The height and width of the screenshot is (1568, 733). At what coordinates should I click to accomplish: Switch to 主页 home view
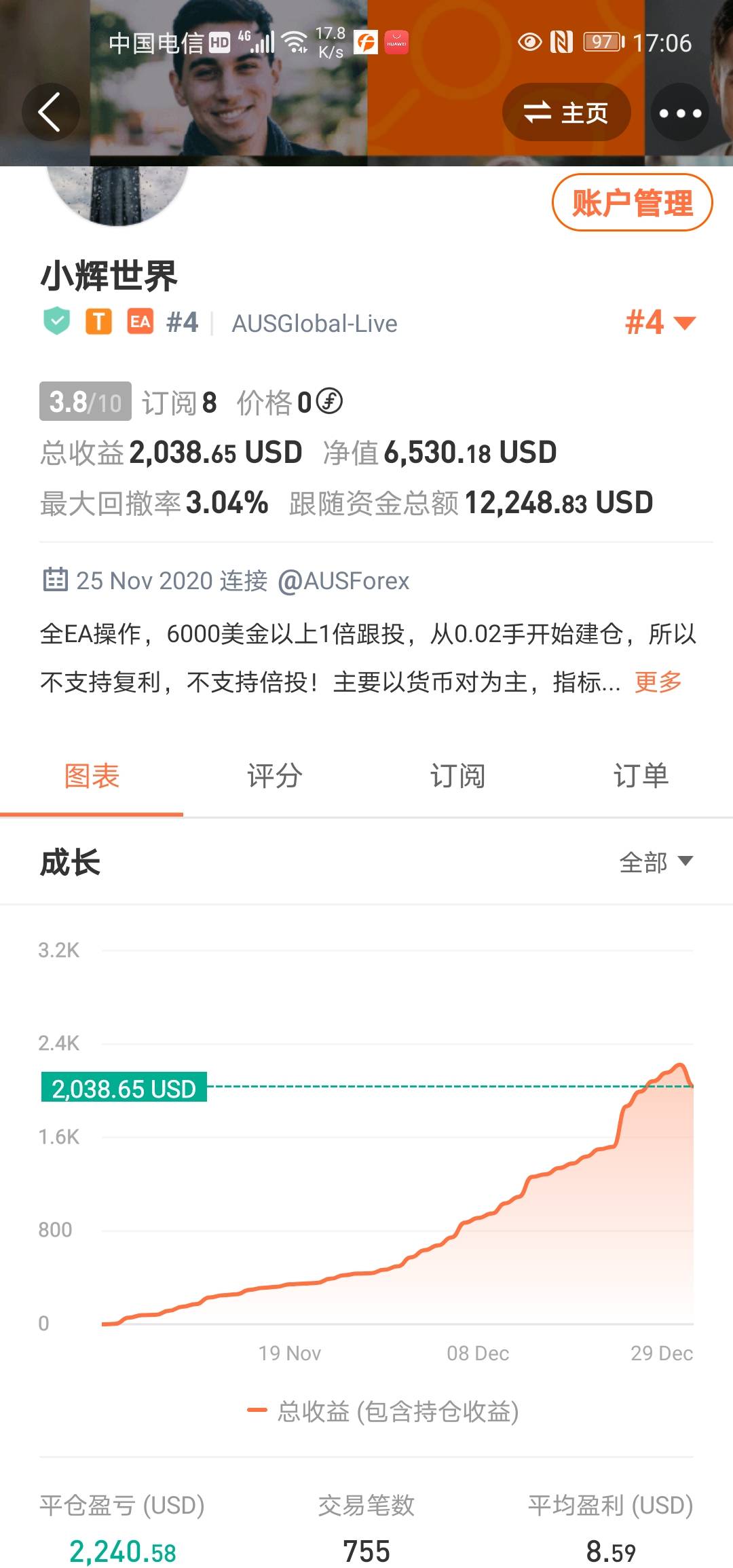[x=566, y=113]
